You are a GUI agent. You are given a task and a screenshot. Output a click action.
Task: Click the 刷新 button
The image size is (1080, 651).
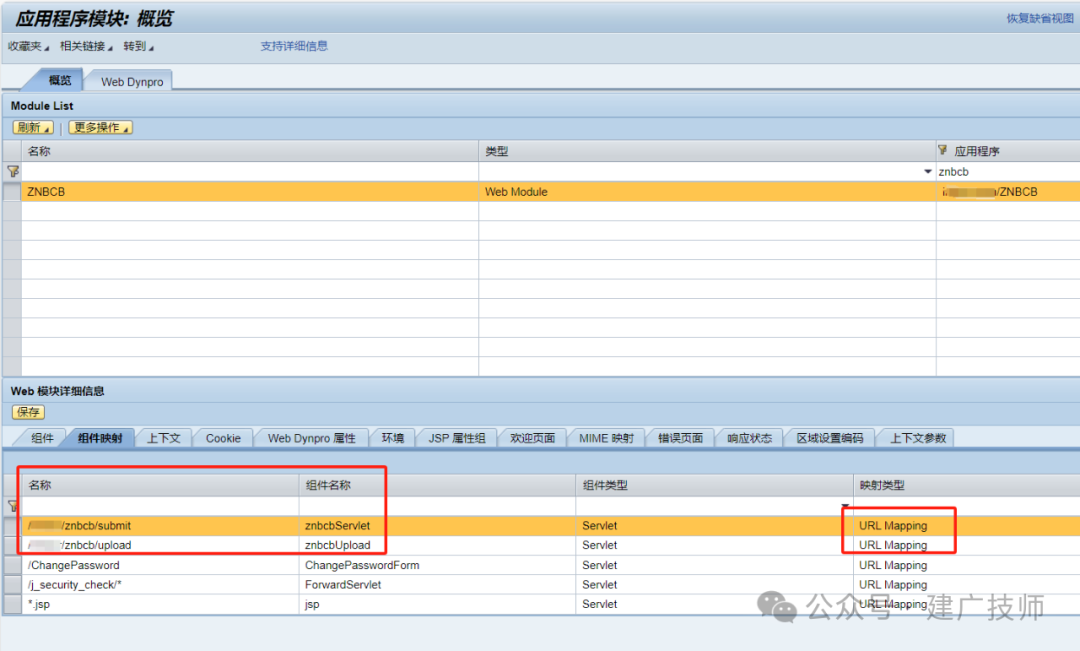tap(33, 127)
